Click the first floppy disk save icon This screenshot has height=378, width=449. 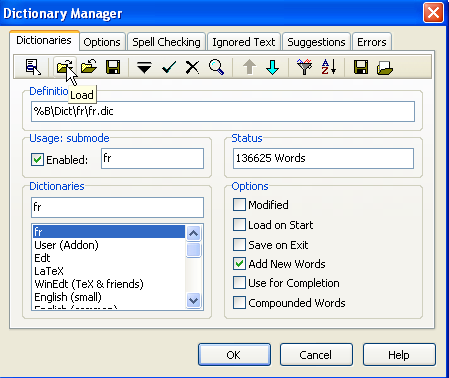(113, 67)
